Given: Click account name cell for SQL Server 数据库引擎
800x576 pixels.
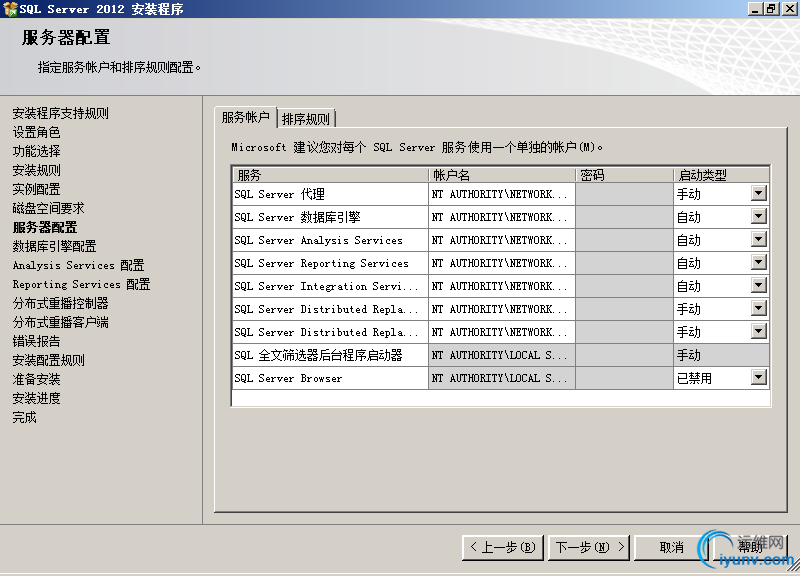Looking at the screenshot, I should pyautogui.click(x=502, y=217).
